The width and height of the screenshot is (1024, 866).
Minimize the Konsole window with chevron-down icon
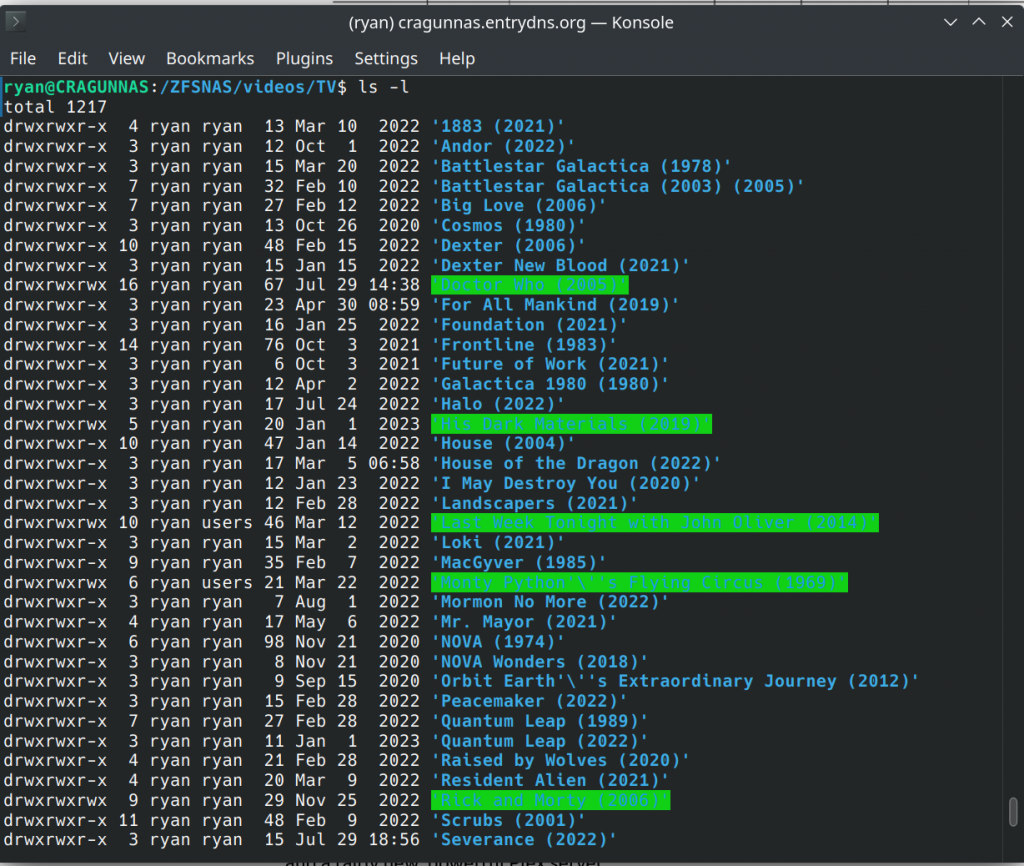(x=950, y=22)
